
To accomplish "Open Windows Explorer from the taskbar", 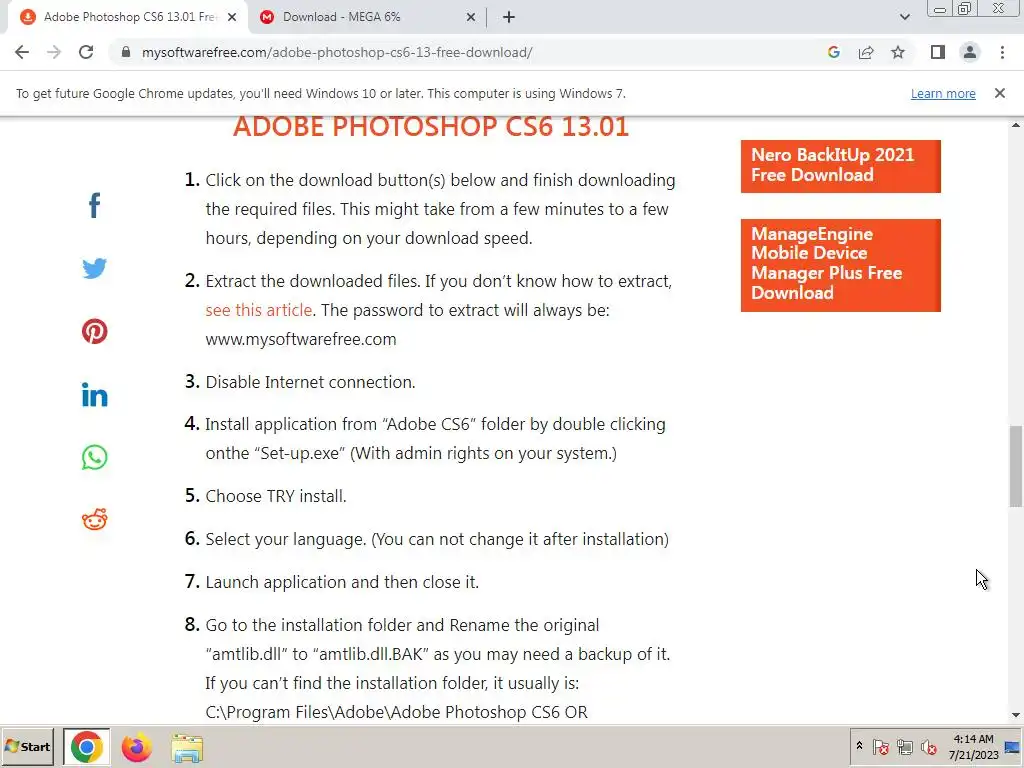I will point(187,747).
